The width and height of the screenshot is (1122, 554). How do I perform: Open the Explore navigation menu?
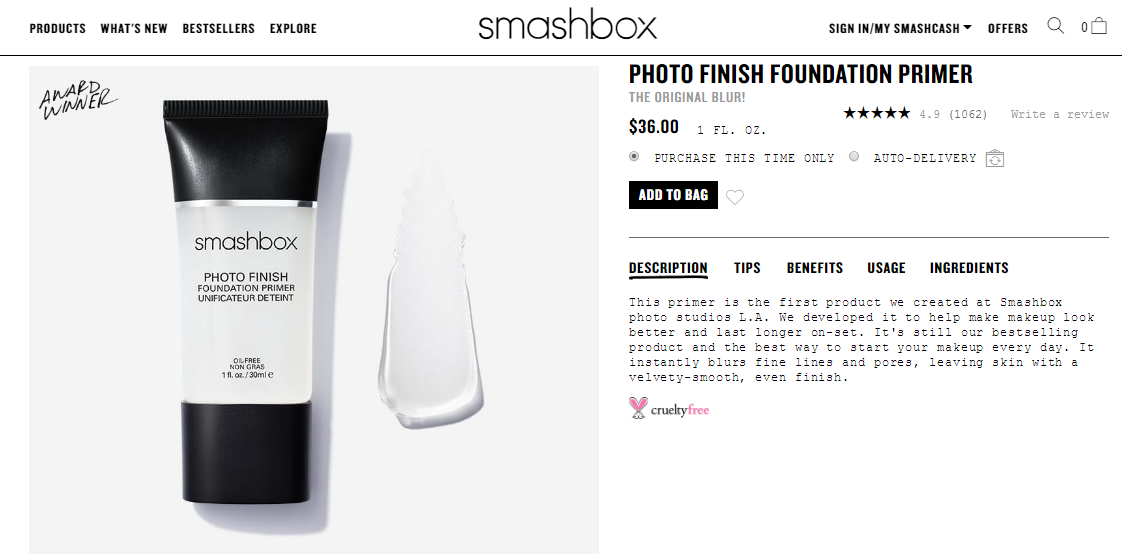[x=293, y=29]
